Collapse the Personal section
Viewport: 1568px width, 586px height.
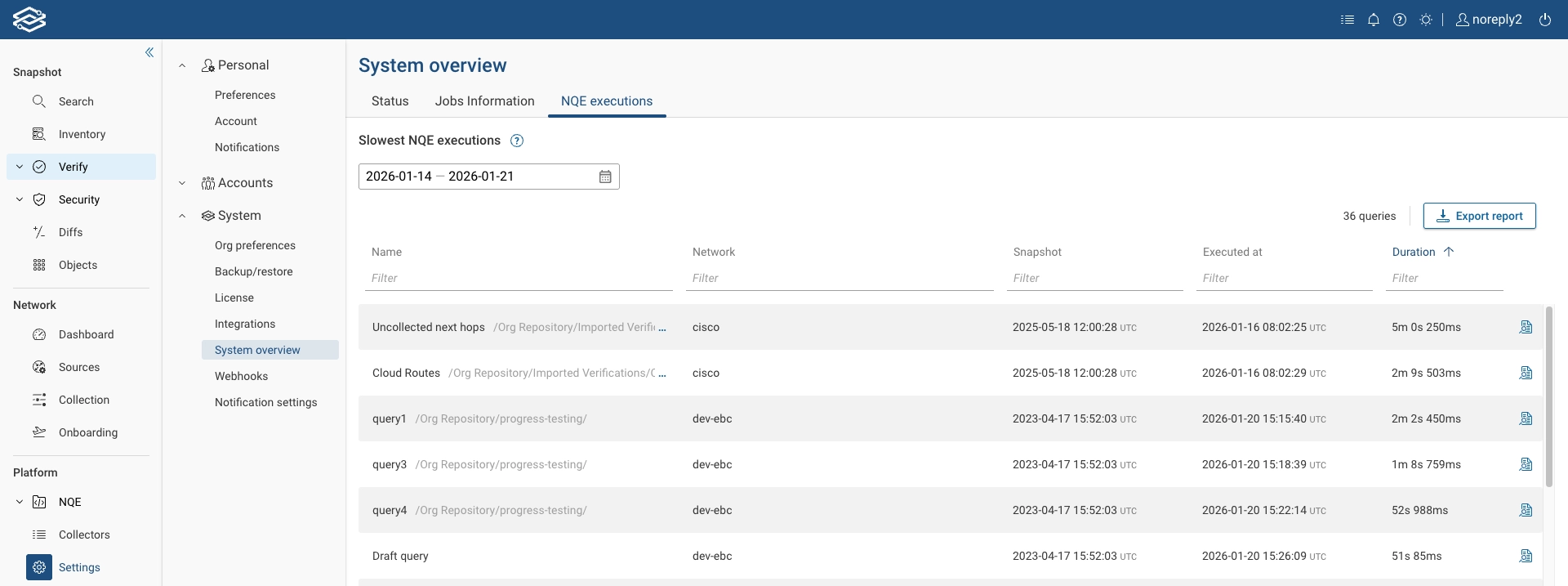182,65
